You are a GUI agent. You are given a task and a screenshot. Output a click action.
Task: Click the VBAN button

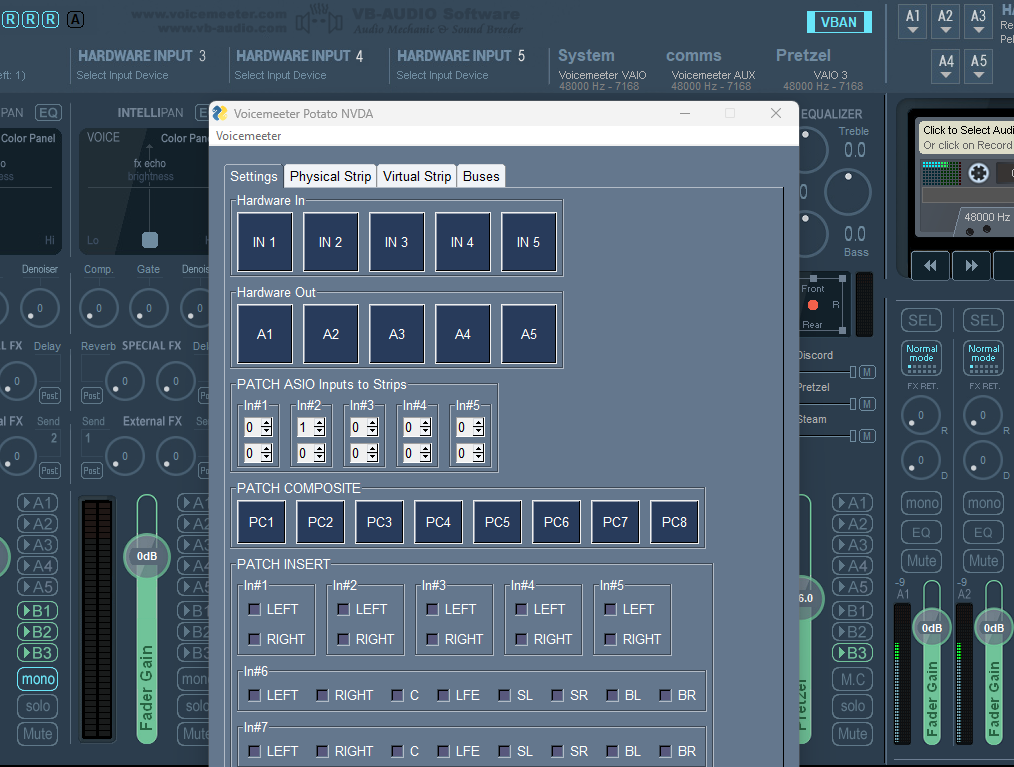838,22
